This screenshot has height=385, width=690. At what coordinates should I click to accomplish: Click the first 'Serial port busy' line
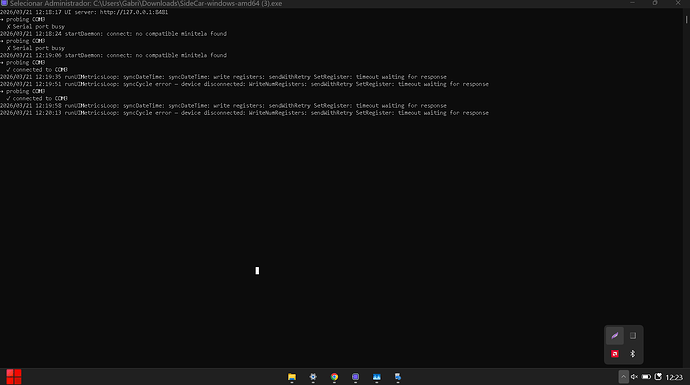36,26
